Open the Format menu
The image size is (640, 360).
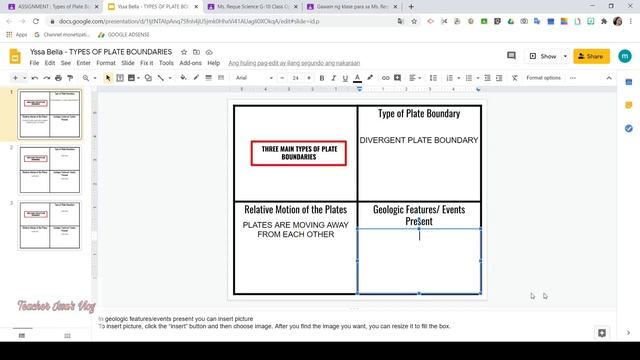click(106, 63)
